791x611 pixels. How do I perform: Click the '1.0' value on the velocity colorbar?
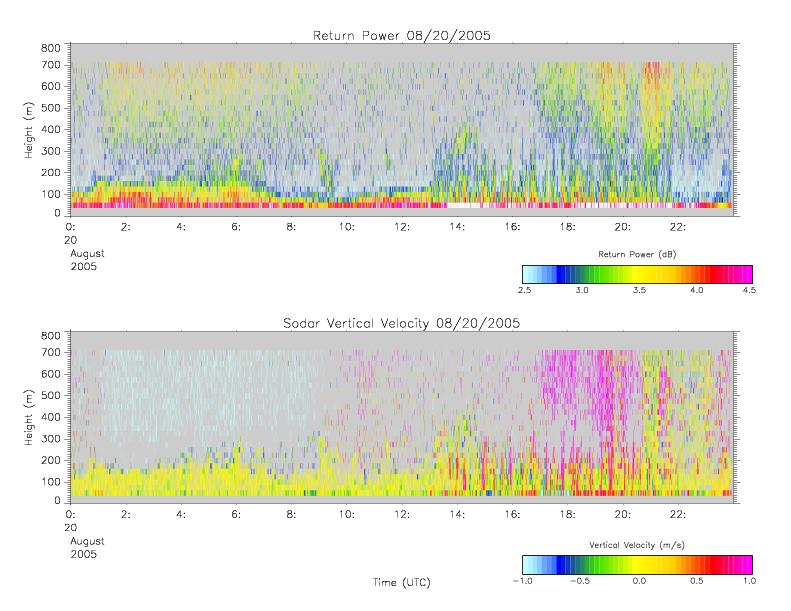[749, 581]
